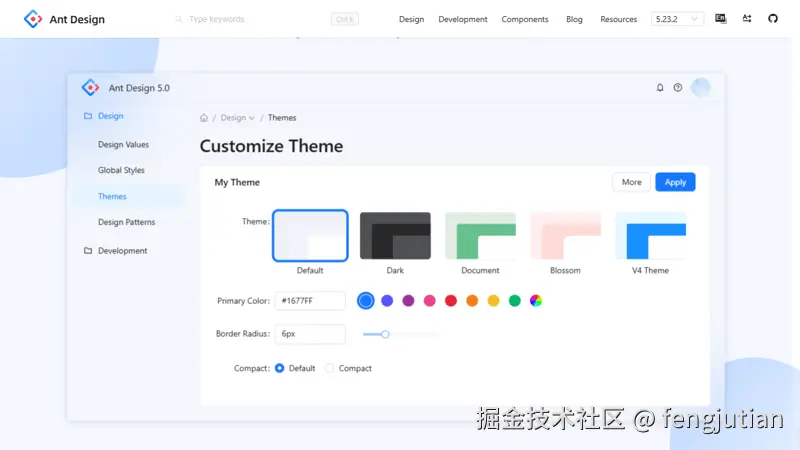Click the help question mark icon

click(x=678, y=87)
